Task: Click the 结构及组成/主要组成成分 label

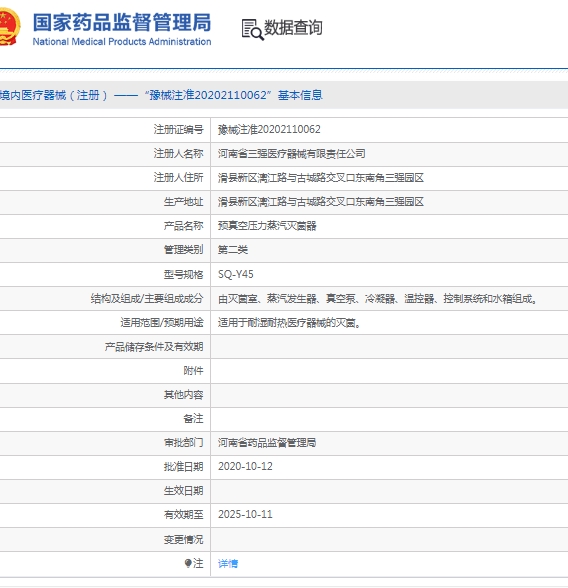Action: [147, 298]
